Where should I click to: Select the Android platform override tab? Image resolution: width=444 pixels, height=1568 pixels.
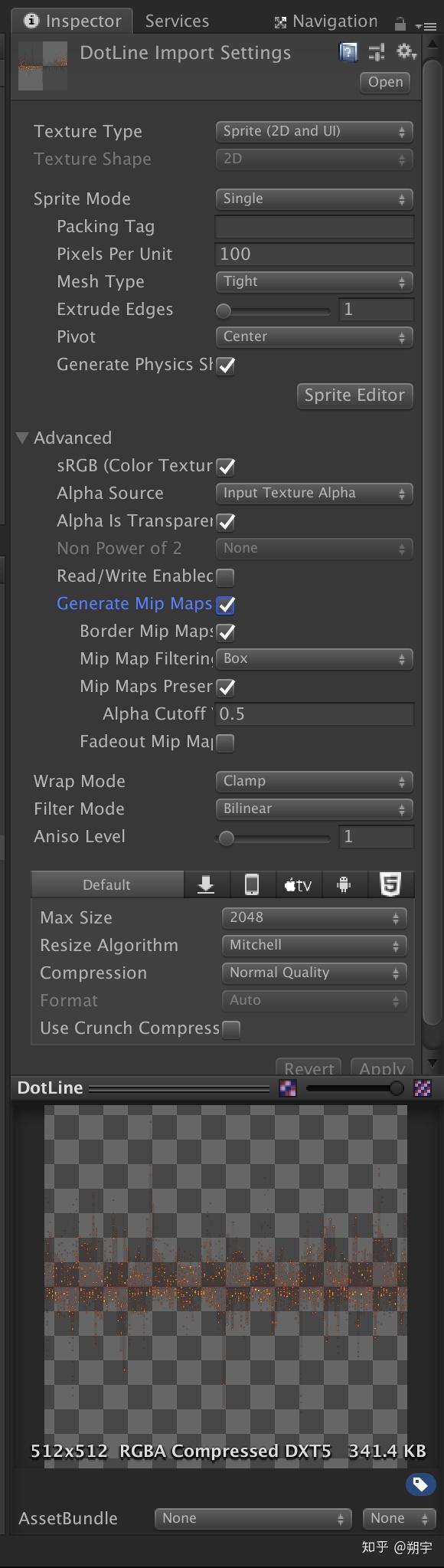click(x=344, y=884)
